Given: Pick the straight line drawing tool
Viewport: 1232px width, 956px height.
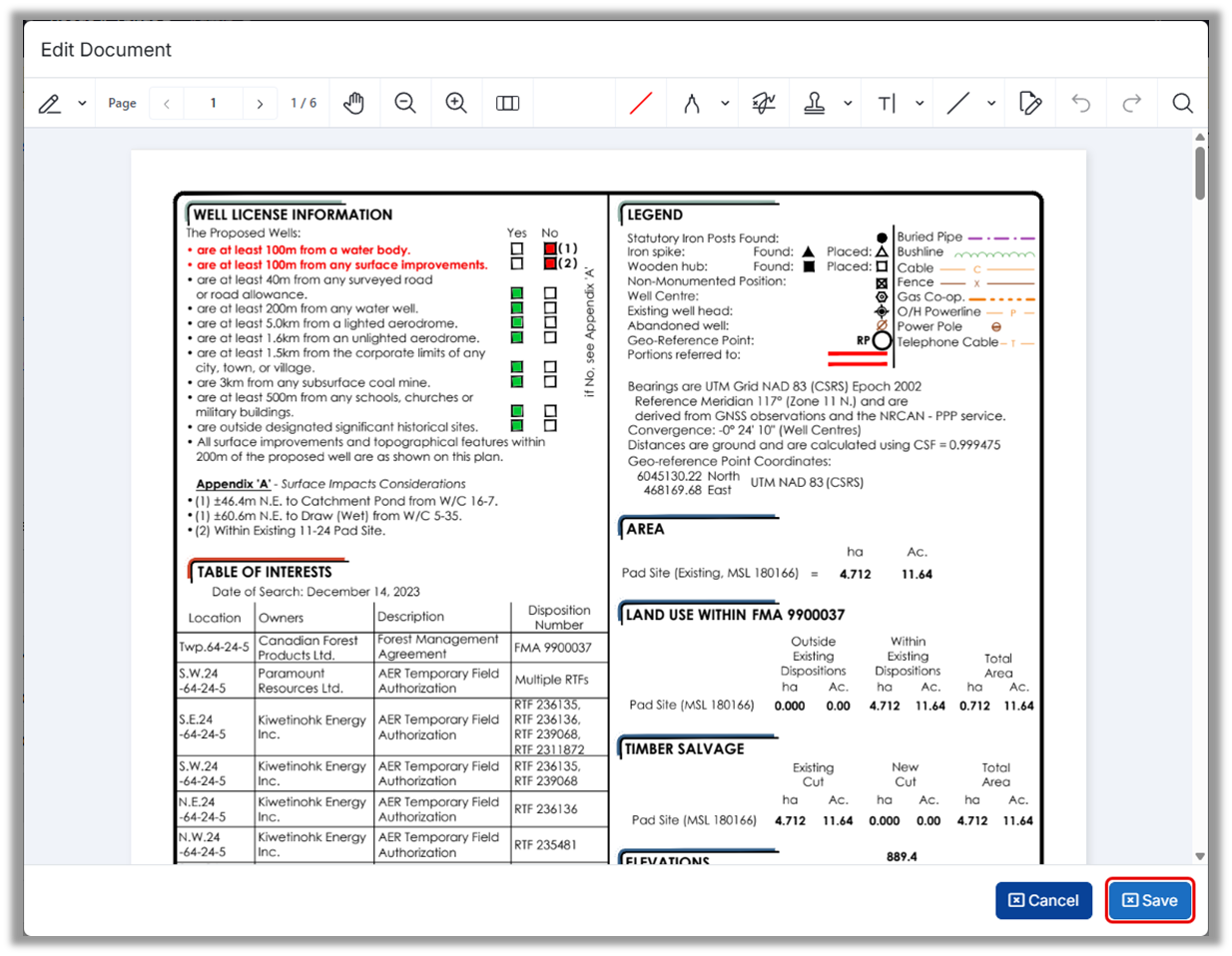Looking at the screenshot, I should click(x=958, y=103).
